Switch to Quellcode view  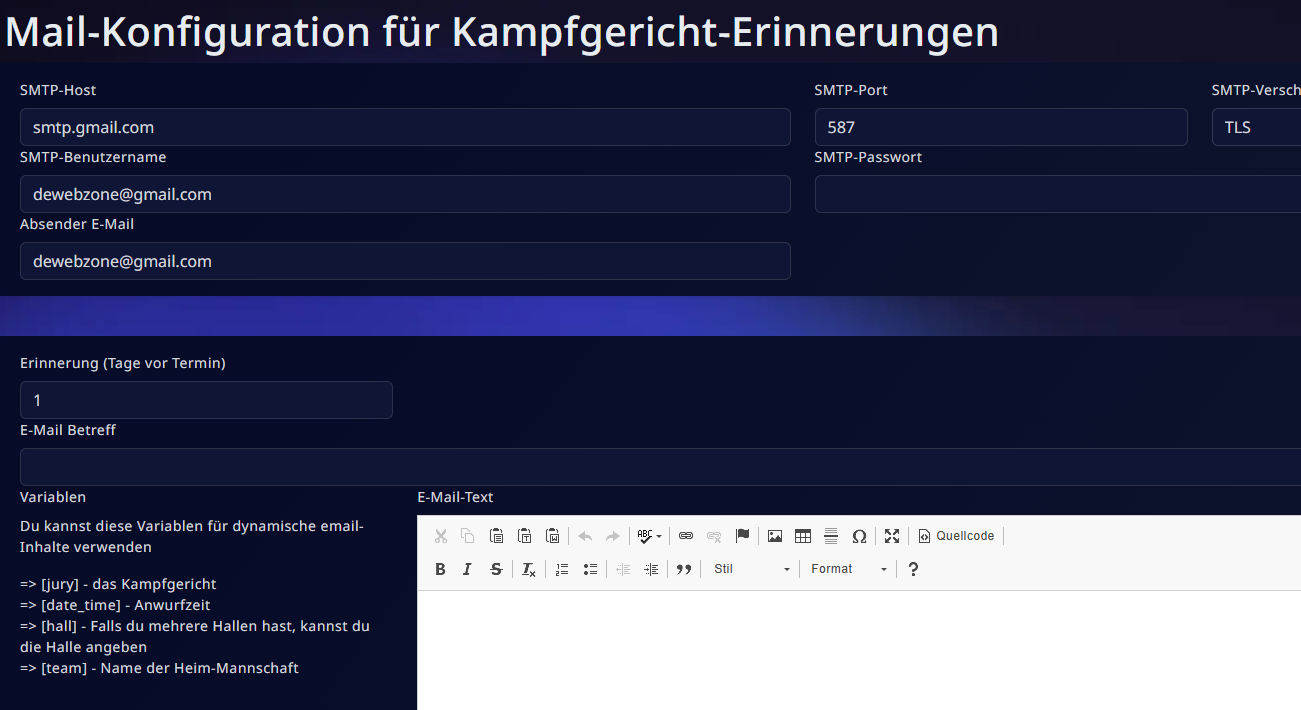click(x=956, y=536)
